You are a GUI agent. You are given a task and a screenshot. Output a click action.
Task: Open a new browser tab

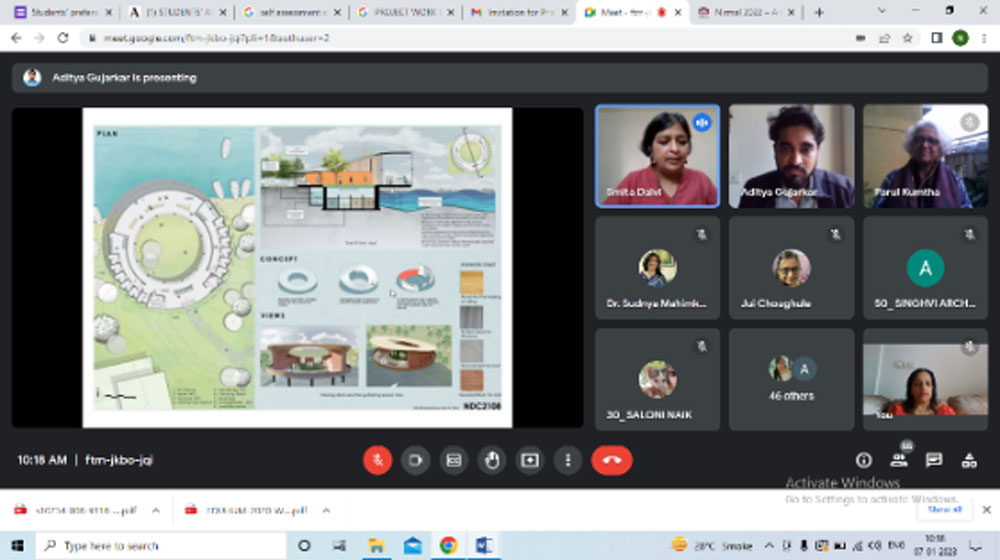click(x=819, y=12)
